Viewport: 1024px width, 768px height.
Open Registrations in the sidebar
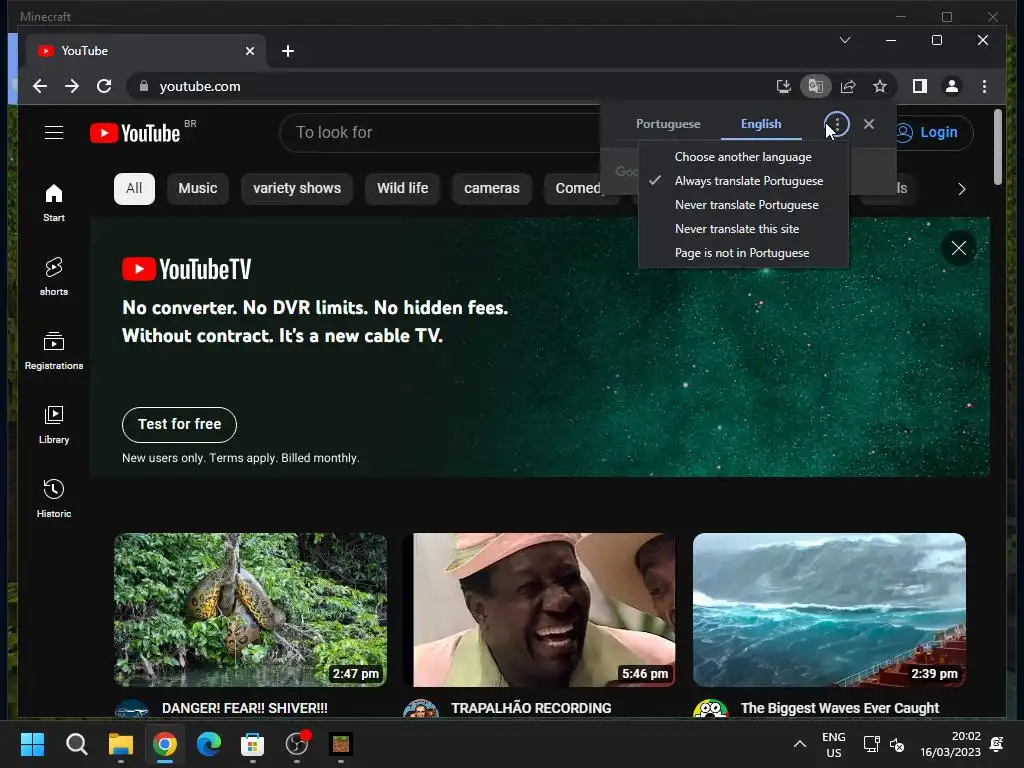54,351
